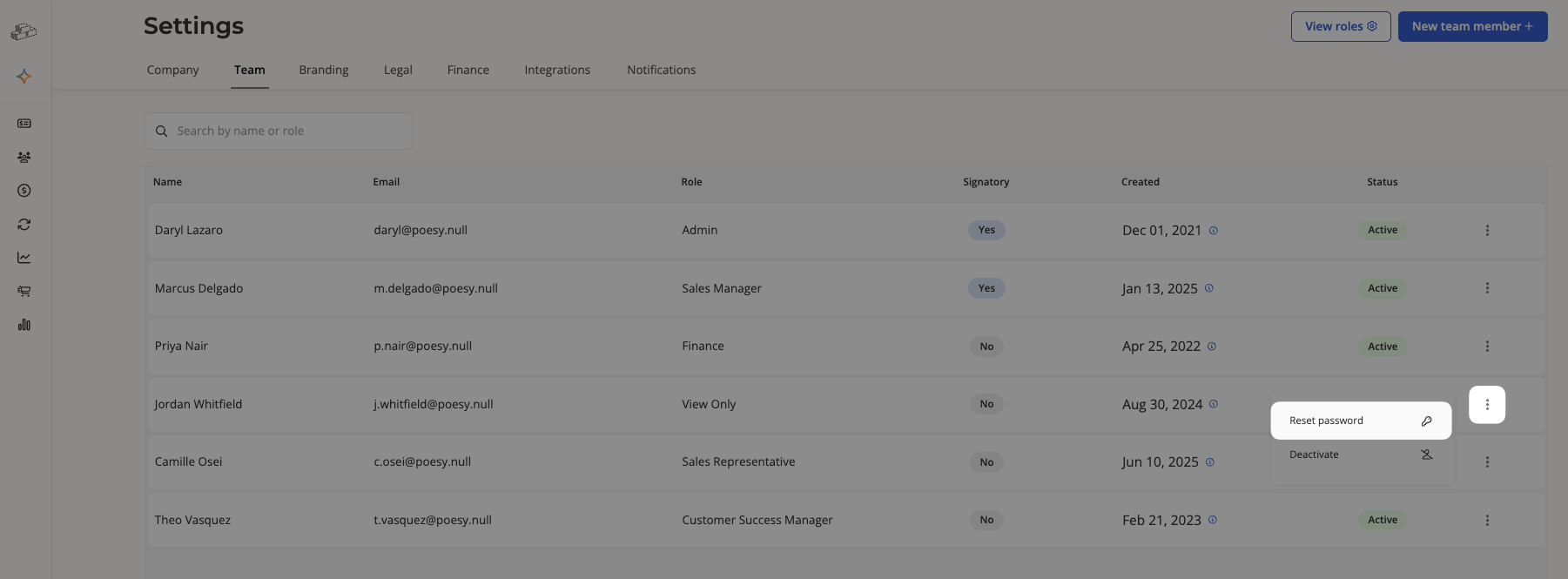This screenshot has width=1568, height=579.
Task: Click Marcus Delgado's Yes signatory badge
Action: click(x=986, y=288)
